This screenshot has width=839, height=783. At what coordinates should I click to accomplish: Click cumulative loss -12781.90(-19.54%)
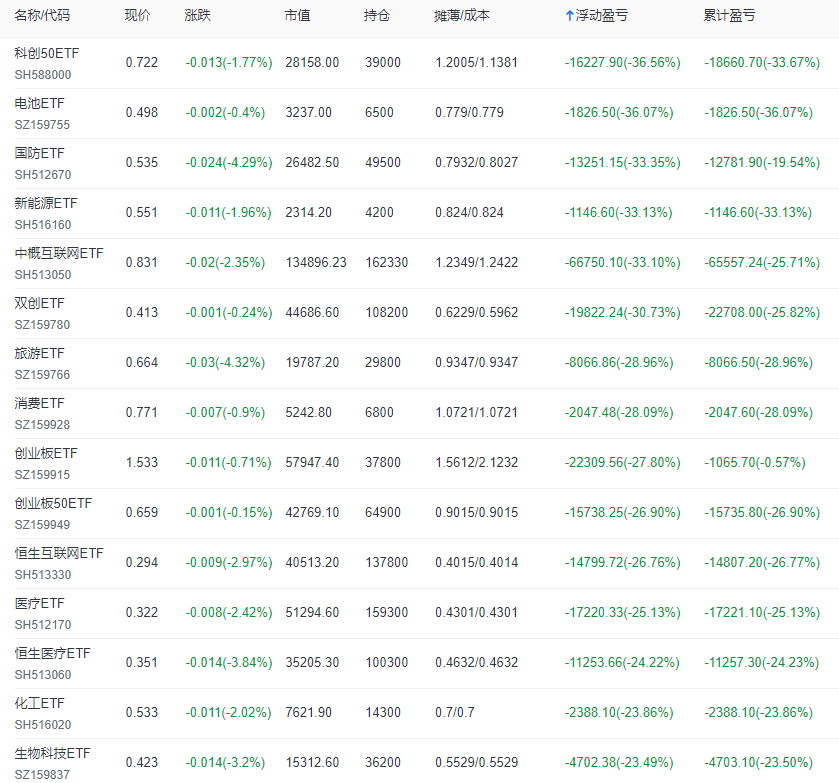762,163
